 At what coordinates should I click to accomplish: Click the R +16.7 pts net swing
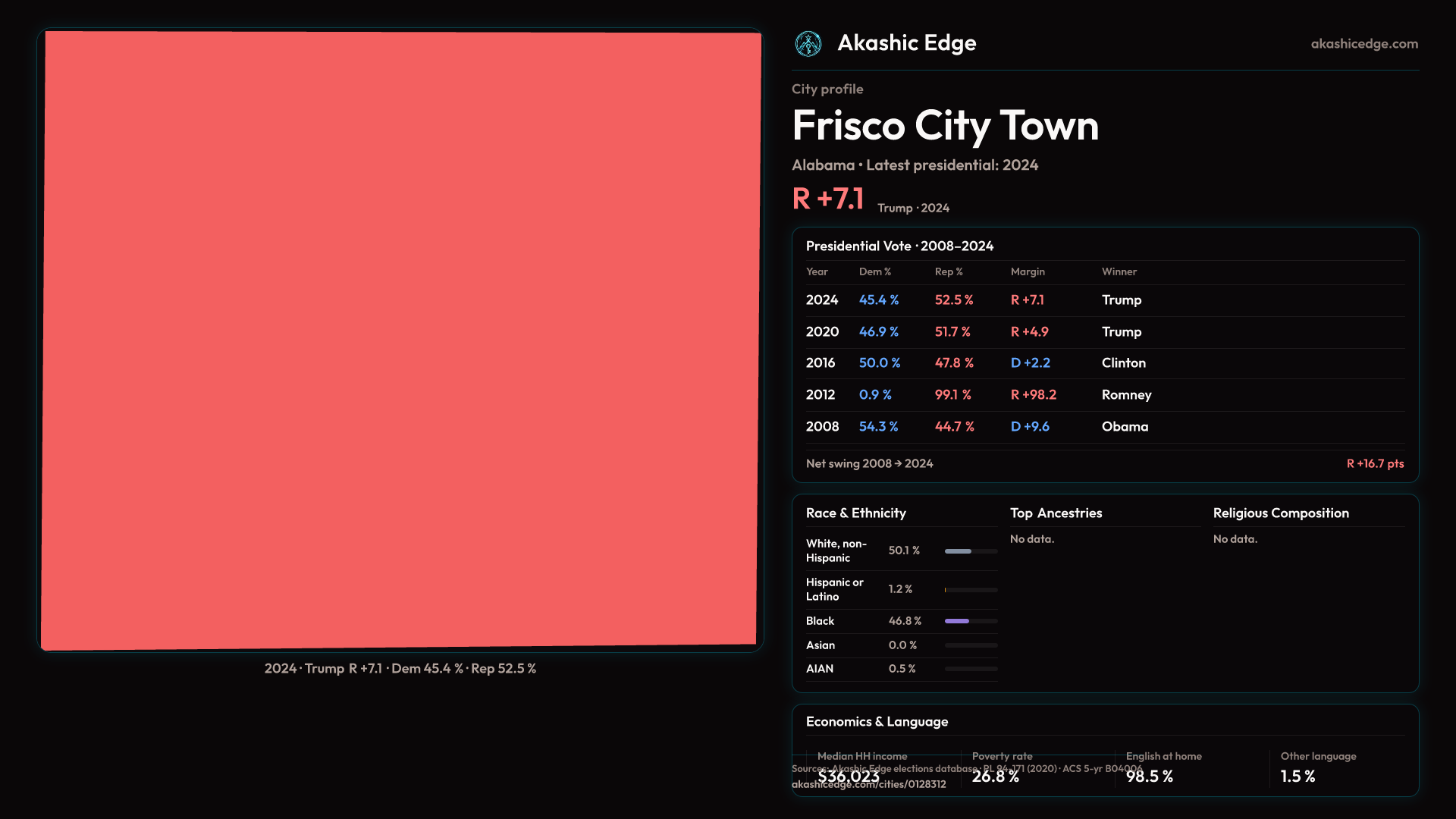[1374, 464]
